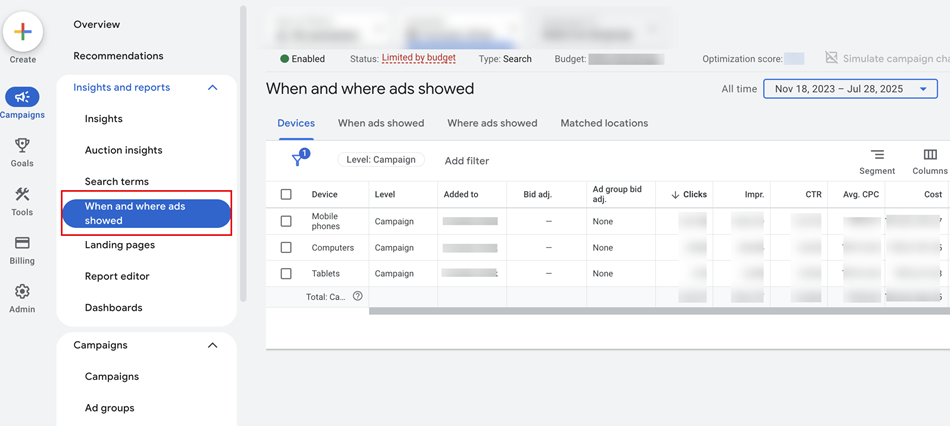Open Dashboards in the sidebar
950x426 pixels.
click(113, 308)
